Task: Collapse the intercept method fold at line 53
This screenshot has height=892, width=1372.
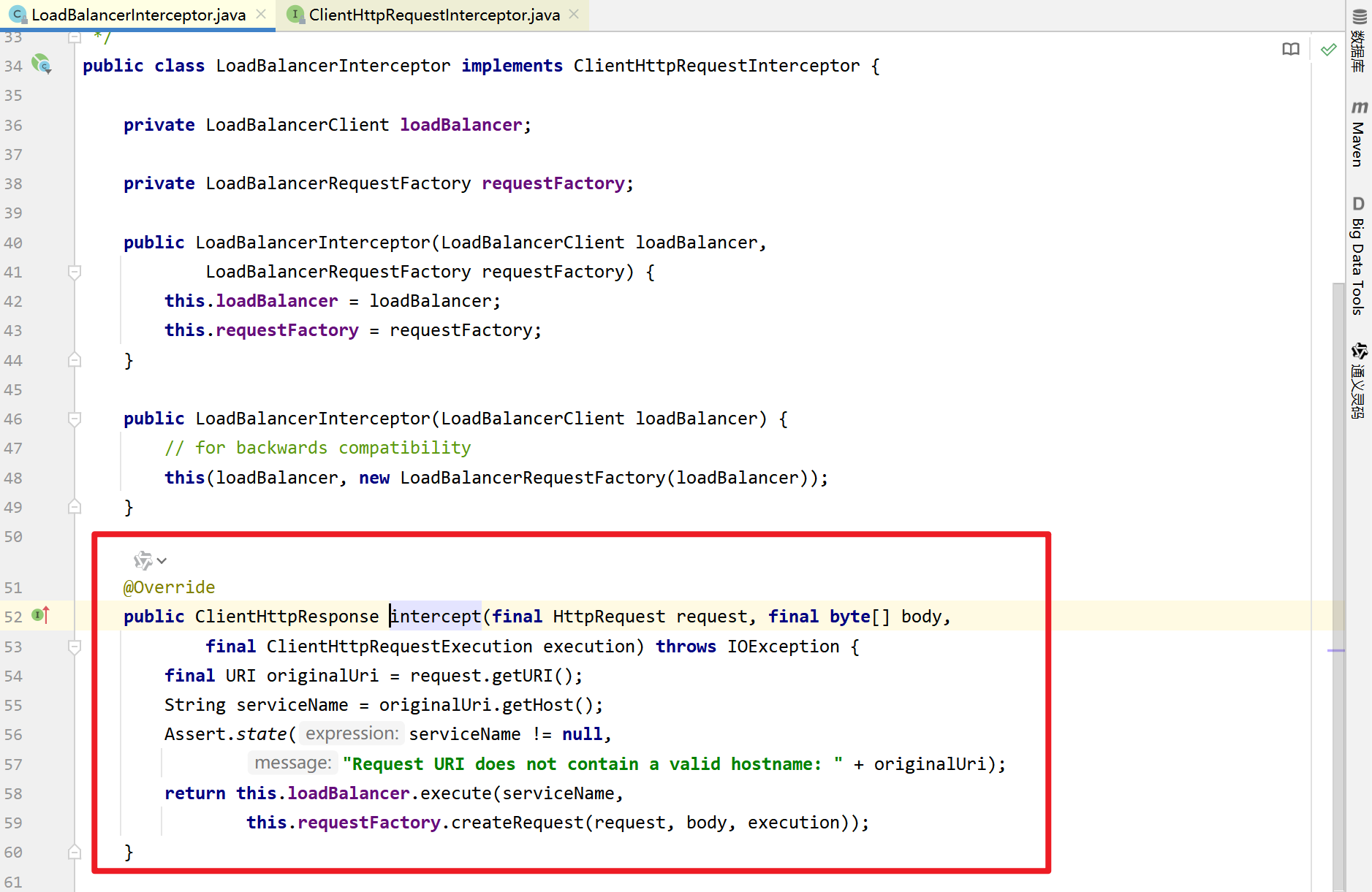Action: pos(74,647)
